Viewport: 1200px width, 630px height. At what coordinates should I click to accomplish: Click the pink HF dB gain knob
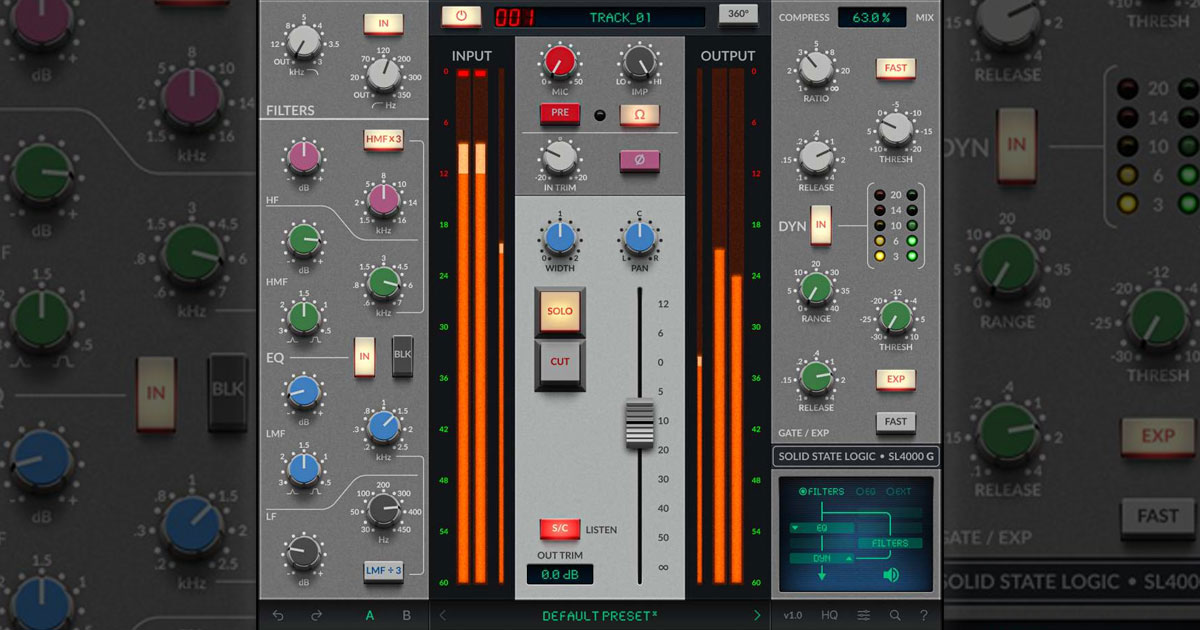pos(303,156)
